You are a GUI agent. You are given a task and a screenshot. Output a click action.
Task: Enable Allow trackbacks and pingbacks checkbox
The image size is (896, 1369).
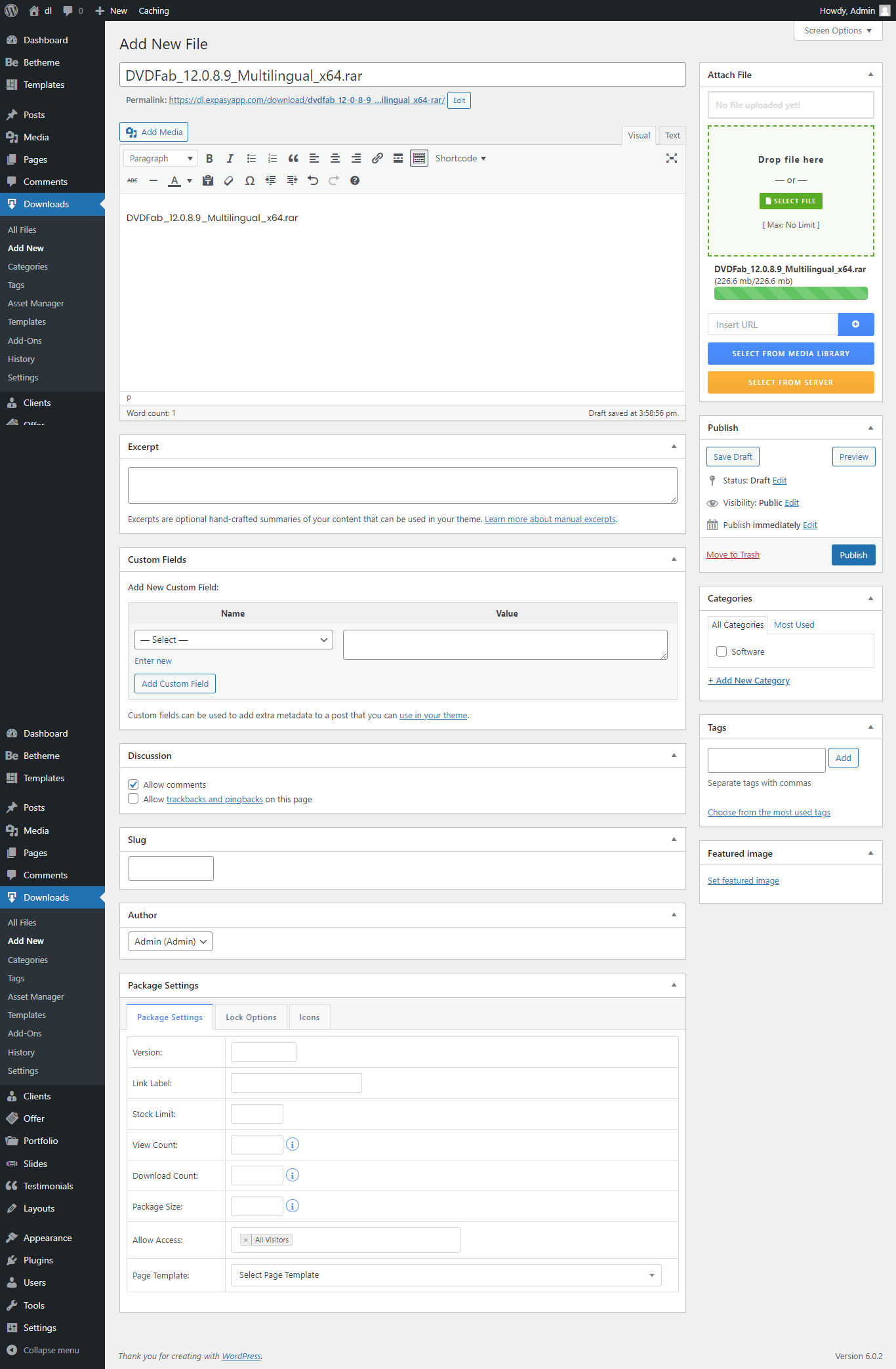133,798
